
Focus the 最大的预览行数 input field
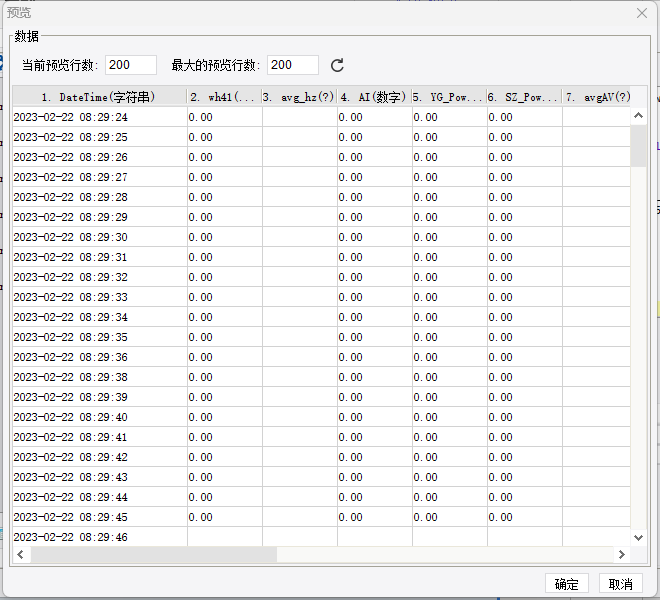pyautogui.click(x=293, y=65)
